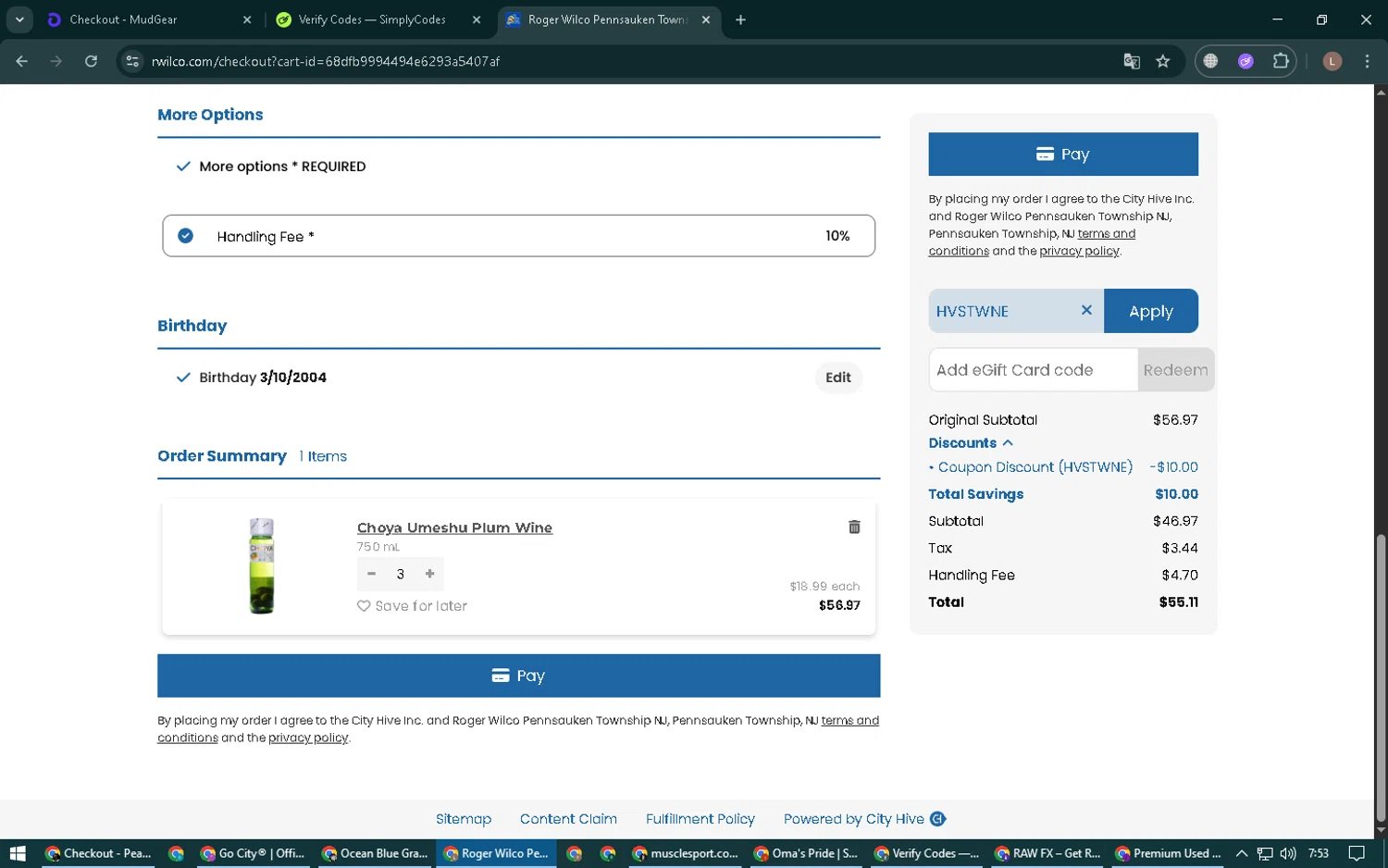Open privacy policy link in sidebar
The image size is (1388, 868).
click(x=1079, y=251)
